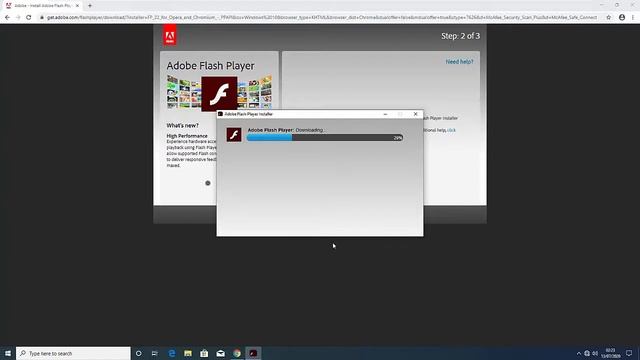Open File Explorer from the taskbar

tap(188, 353)
